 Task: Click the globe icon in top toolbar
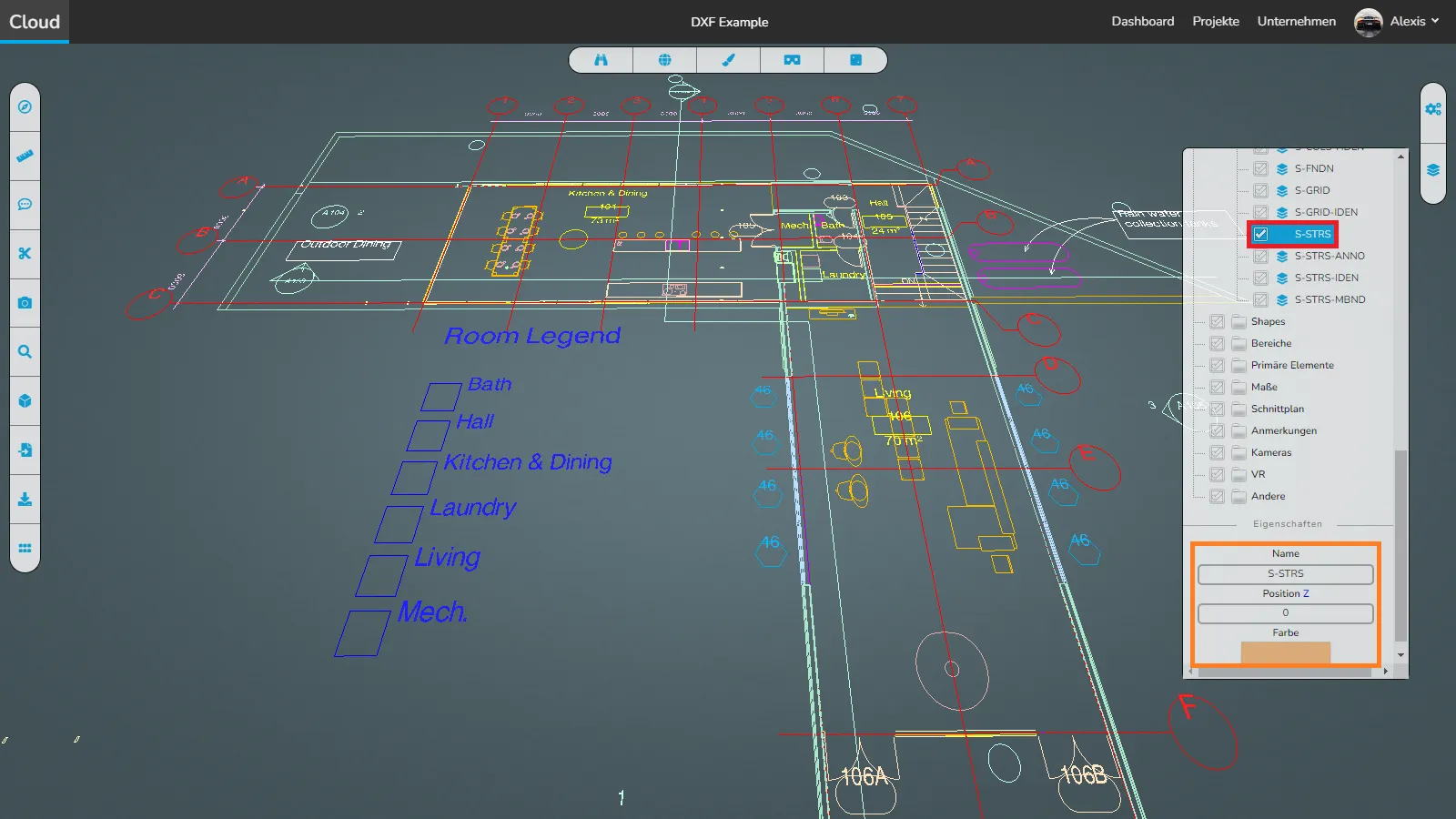(x=664, y=60)
